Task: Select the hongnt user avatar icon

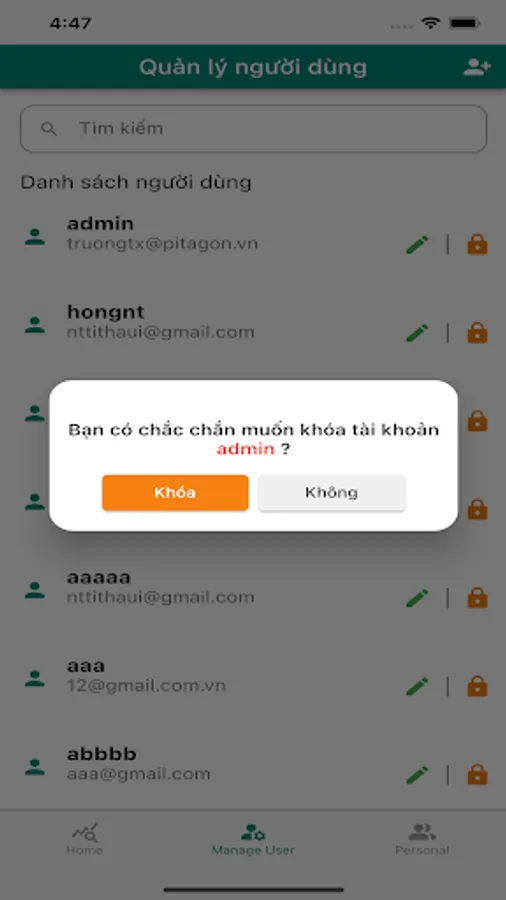Action: click(x=34, y=325)
